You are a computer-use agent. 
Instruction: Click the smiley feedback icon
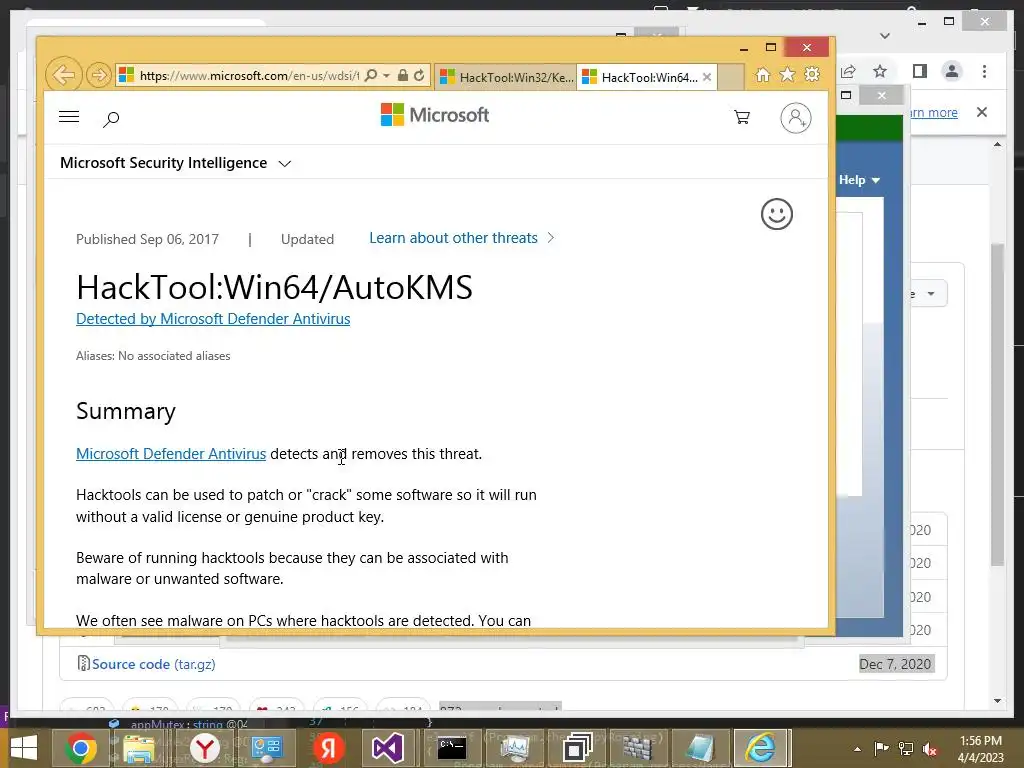[776, 214]
